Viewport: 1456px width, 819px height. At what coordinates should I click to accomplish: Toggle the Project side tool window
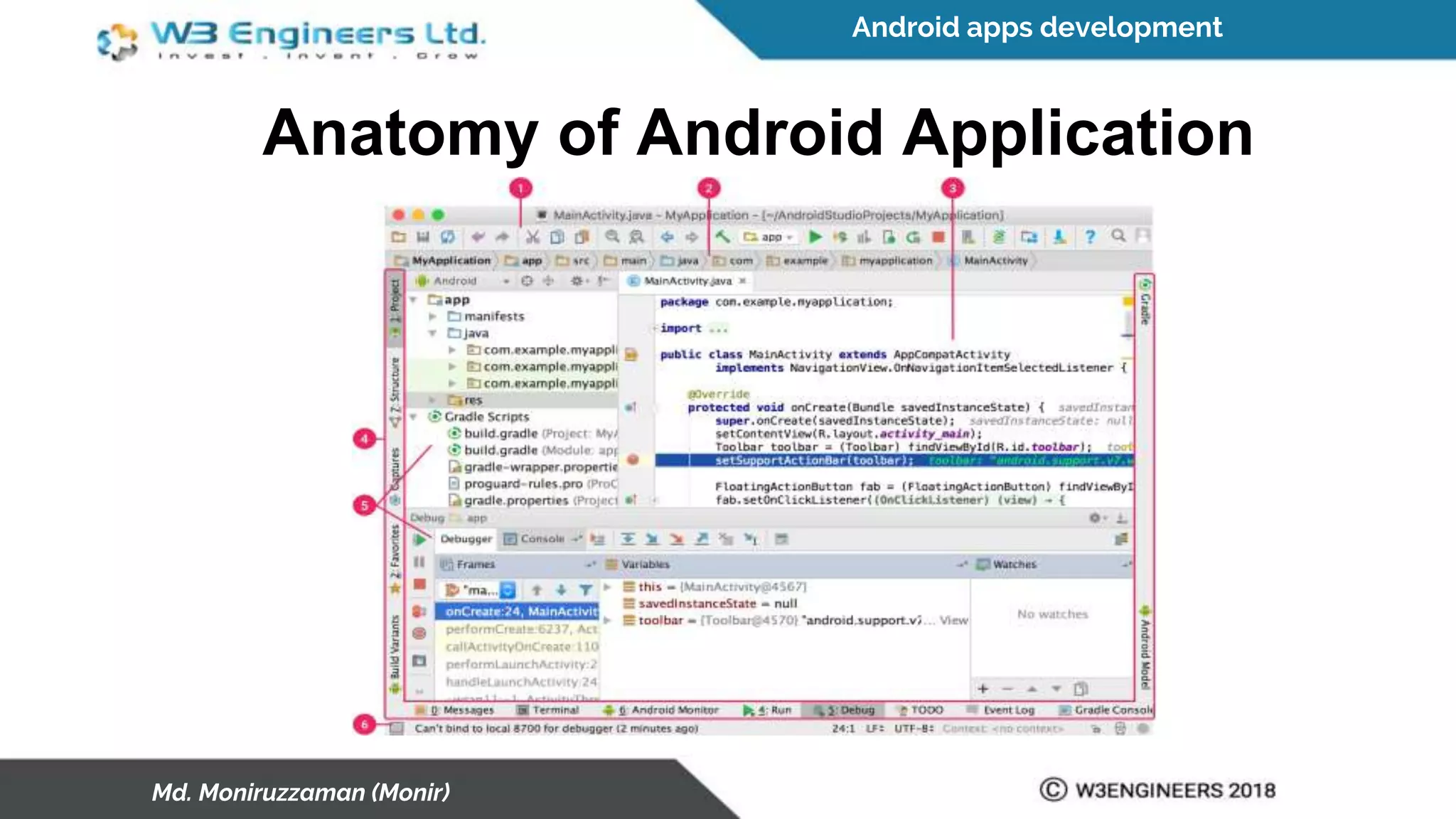[395, 307]
